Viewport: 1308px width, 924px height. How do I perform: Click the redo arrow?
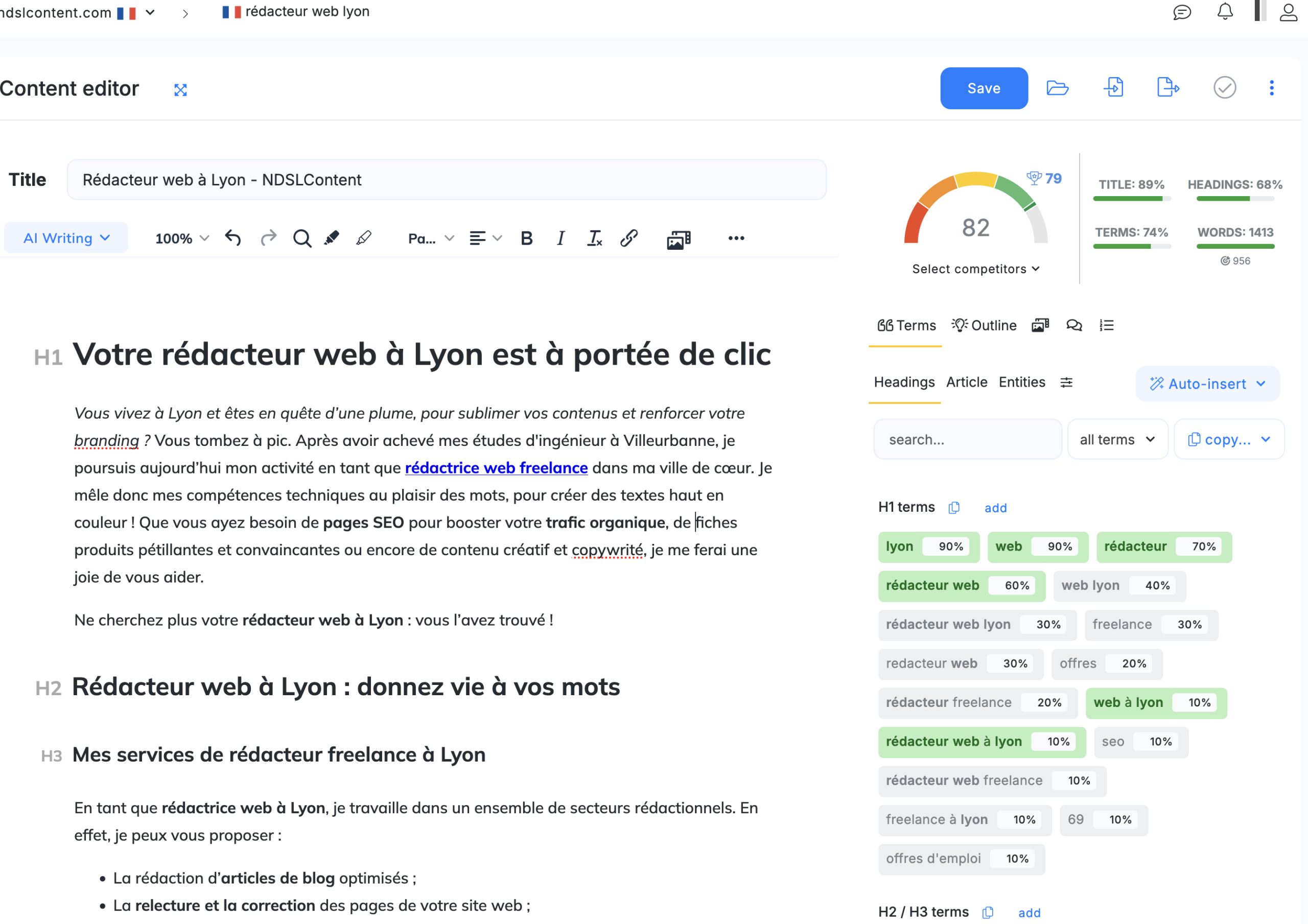268,238
